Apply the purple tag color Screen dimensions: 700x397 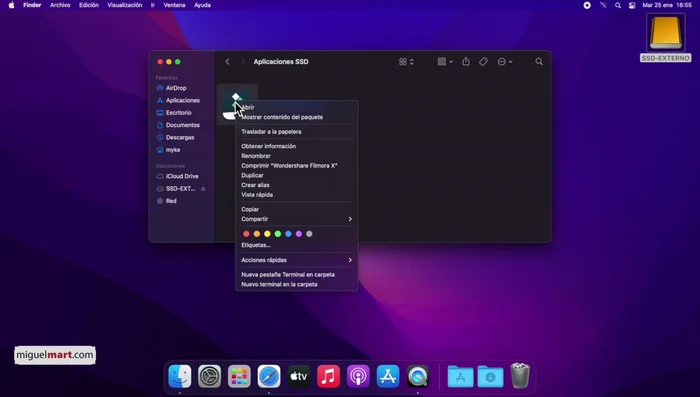[x=299, y=234]
